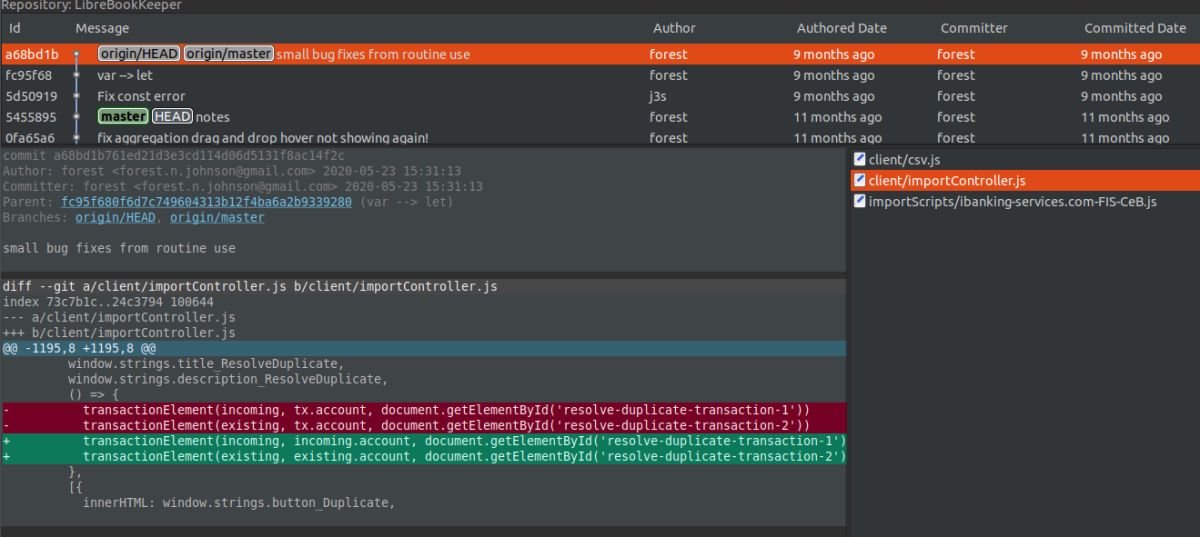The width and height of the screenshot is (1200, 537).
Task: Click author j3s in commit list
Action: [x=658, y=96]
